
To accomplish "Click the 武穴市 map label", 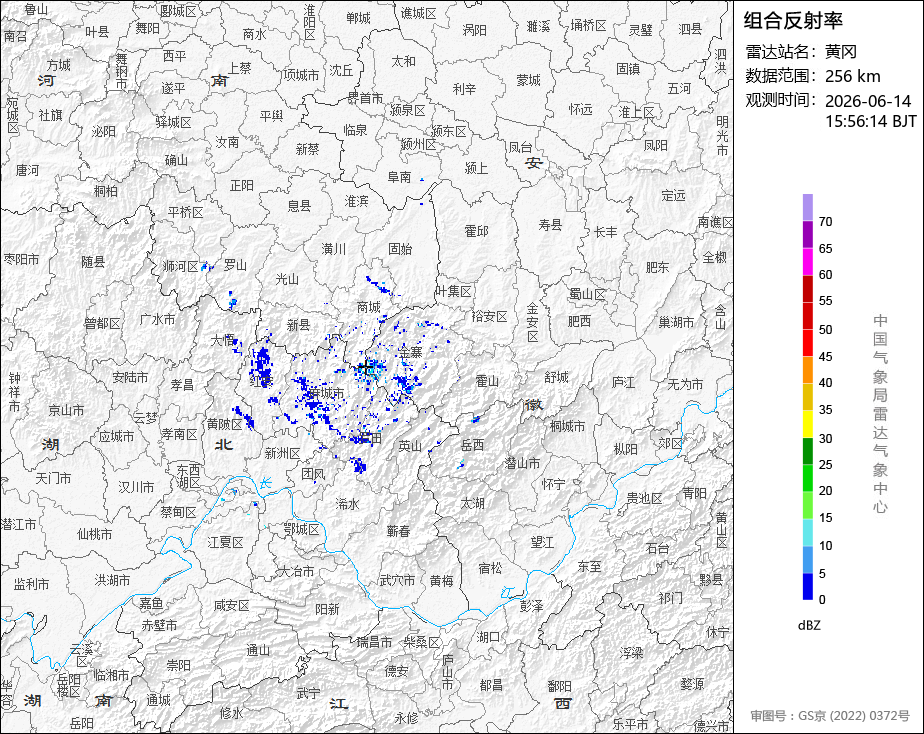I will [x=397, y=580].
